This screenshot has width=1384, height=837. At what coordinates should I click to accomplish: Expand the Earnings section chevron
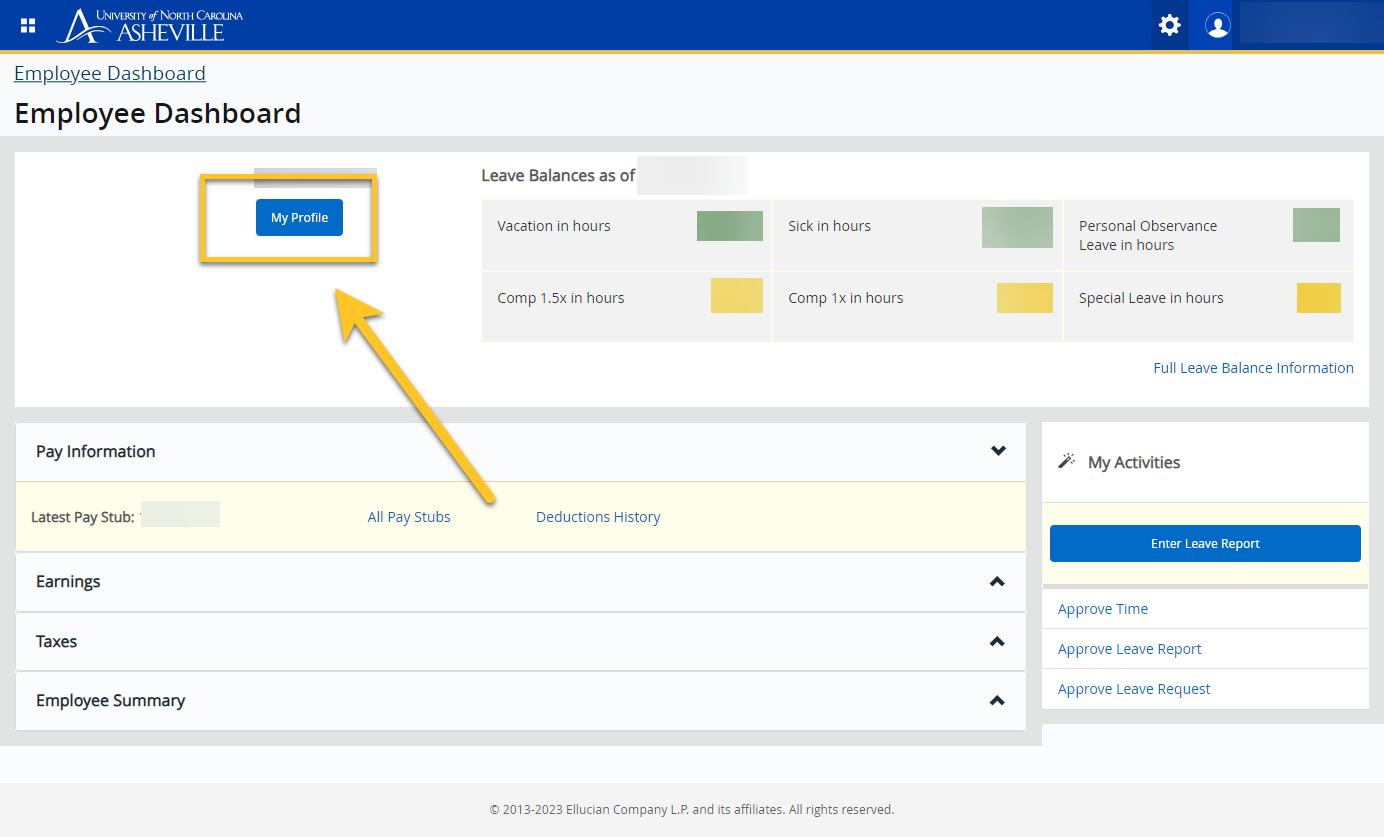[996, 581]
